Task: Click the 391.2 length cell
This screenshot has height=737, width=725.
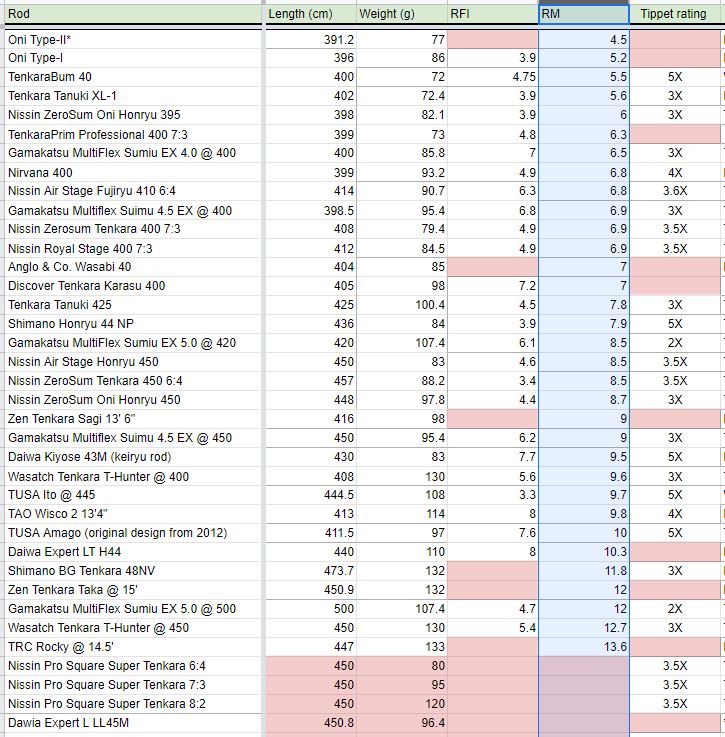Action: [x=311, y=39]
